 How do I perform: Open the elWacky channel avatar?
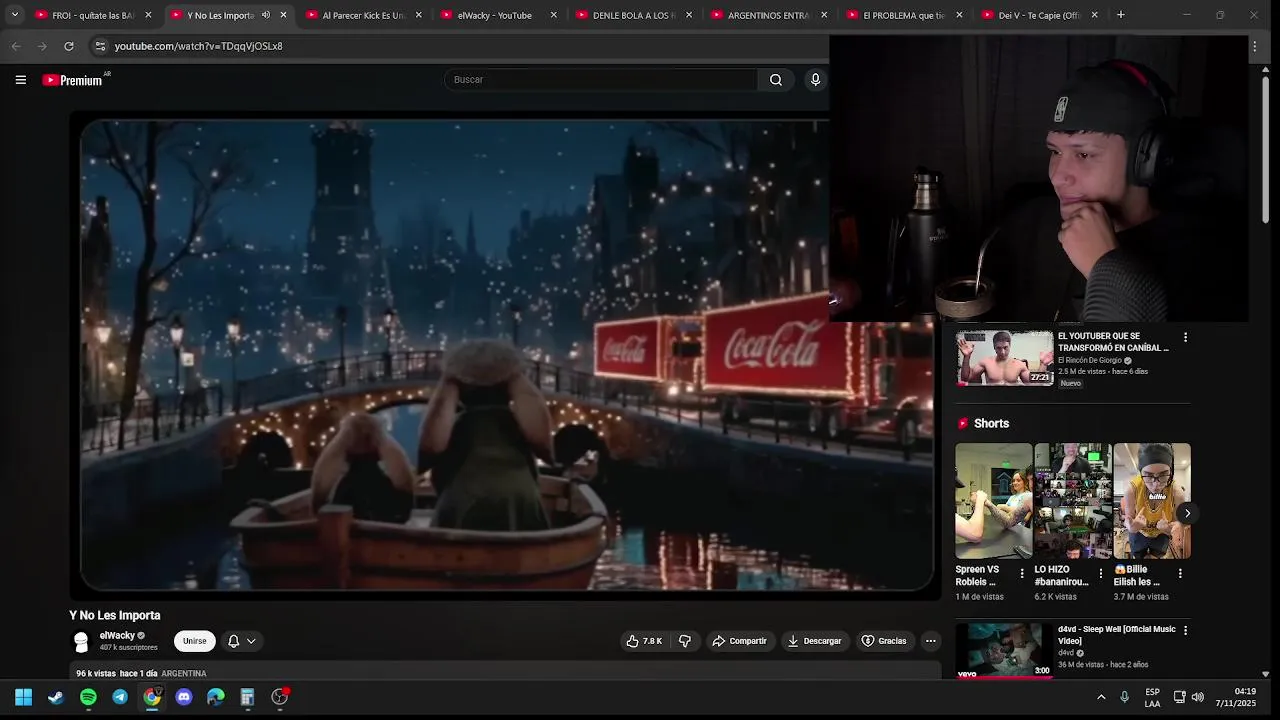click(81, 641)
